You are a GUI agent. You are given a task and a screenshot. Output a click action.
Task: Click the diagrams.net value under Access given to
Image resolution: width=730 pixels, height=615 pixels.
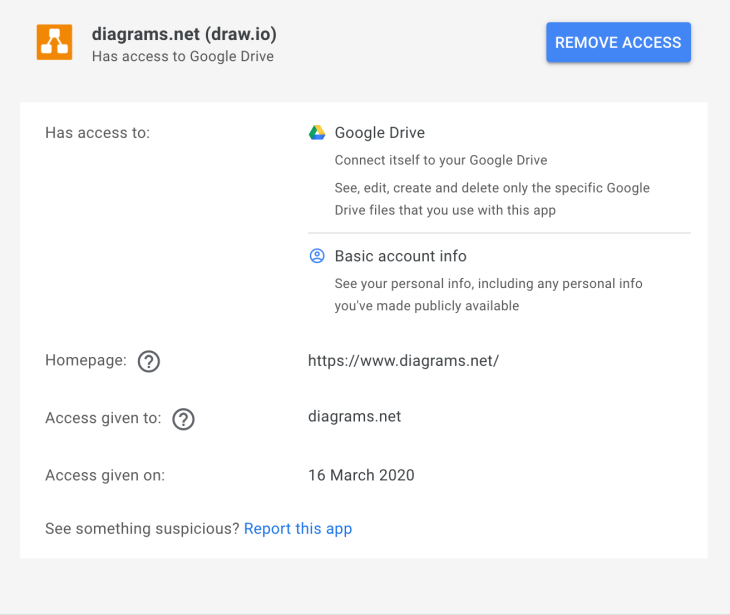pyautogui.click(x=354, y=416)
